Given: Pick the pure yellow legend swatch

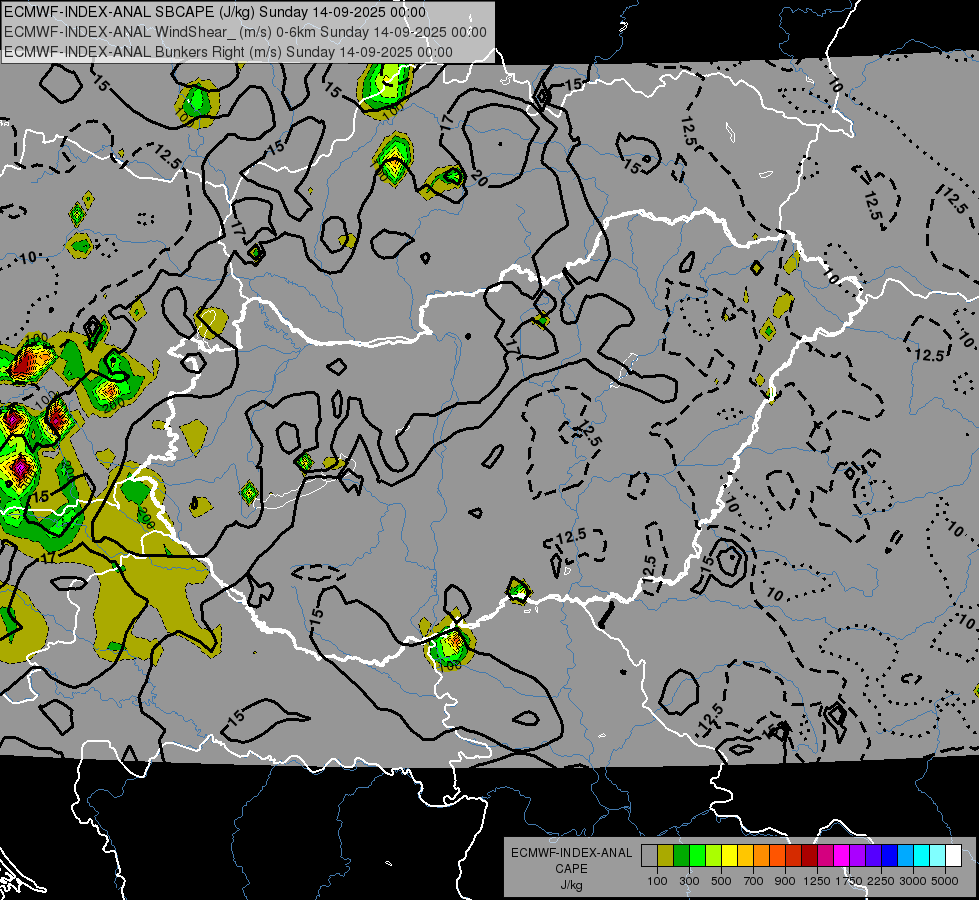Looking at the screenshot, I should 729,856.
